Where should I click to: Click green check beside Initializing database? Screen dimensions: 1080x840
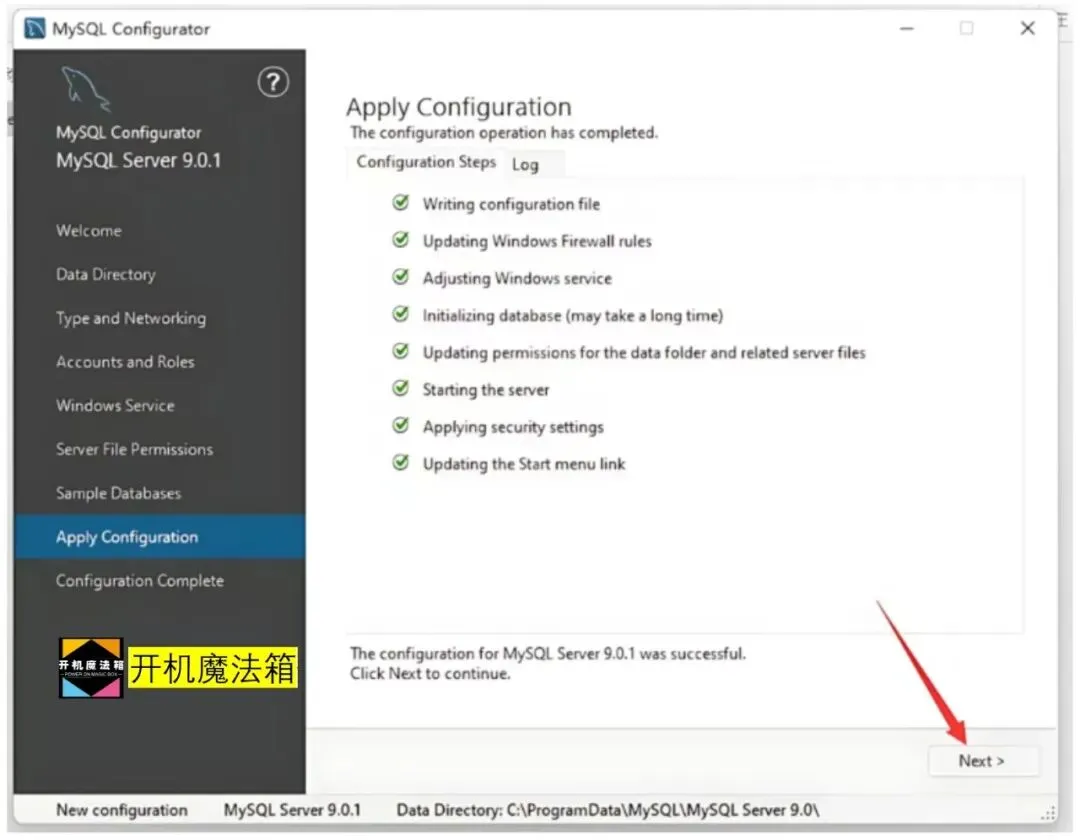pos(400,314)
